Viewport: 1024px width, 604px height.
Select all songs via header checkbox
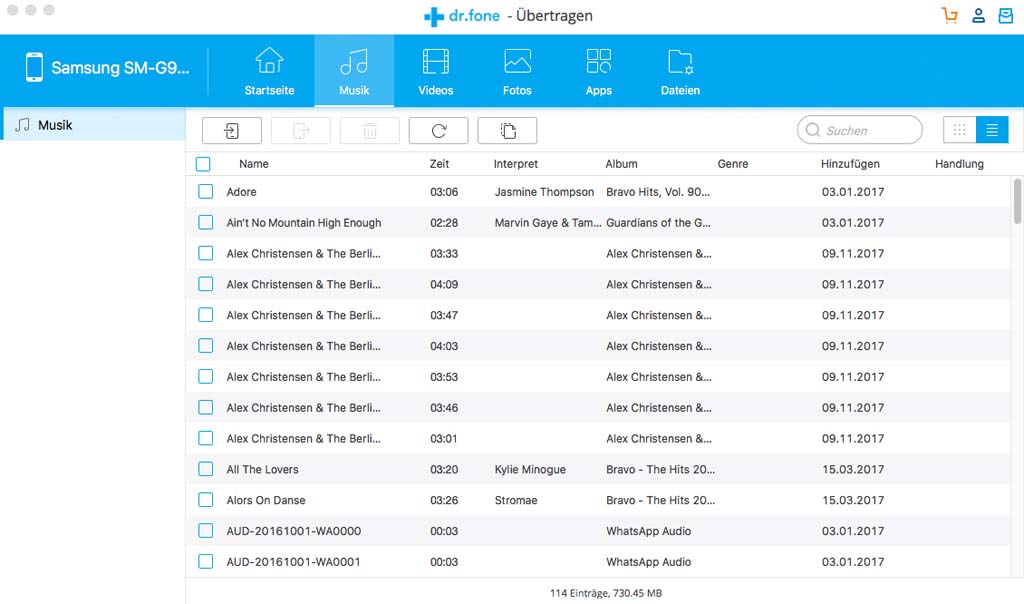[x=204, y=163]
